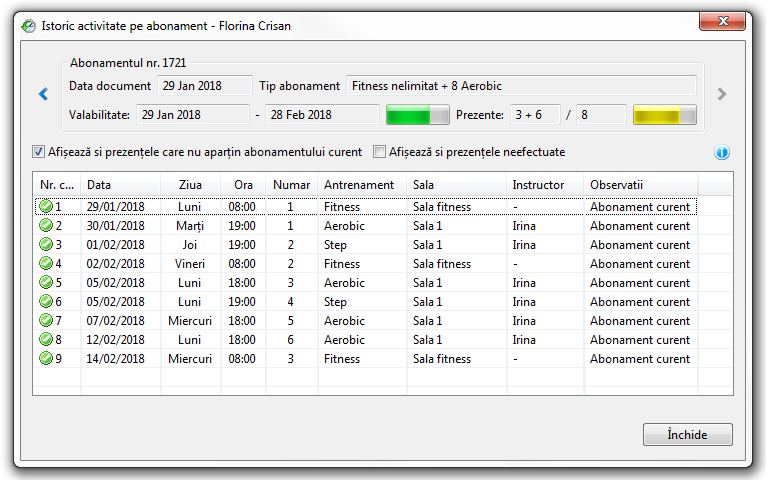
Task: Click the yellow attendance progress bar
Action: pyautogui.click(x=664, y=115)
